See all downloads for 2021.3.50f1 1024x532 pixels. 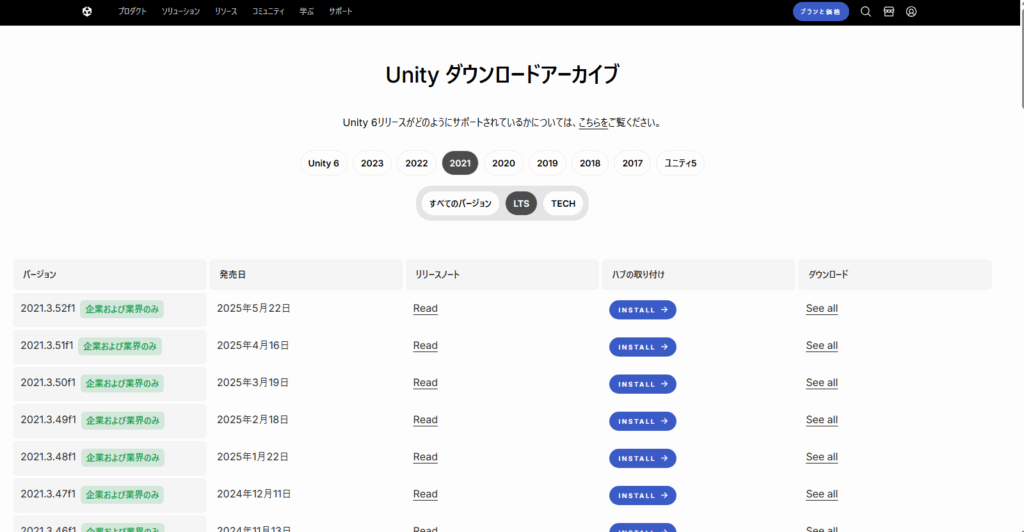coord(822,383)
